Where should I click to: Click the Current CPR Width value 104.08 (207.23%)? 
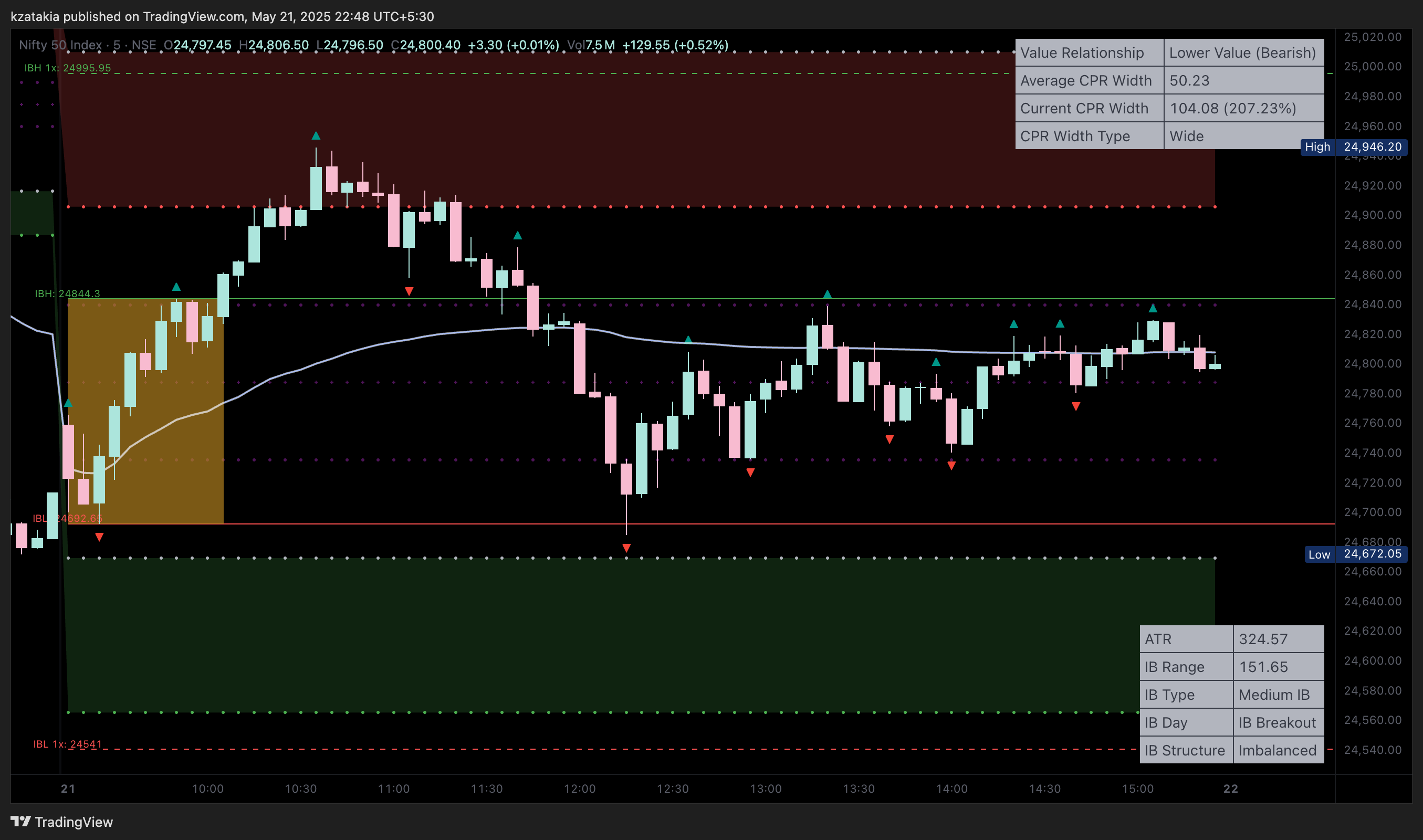[1243, 108]
